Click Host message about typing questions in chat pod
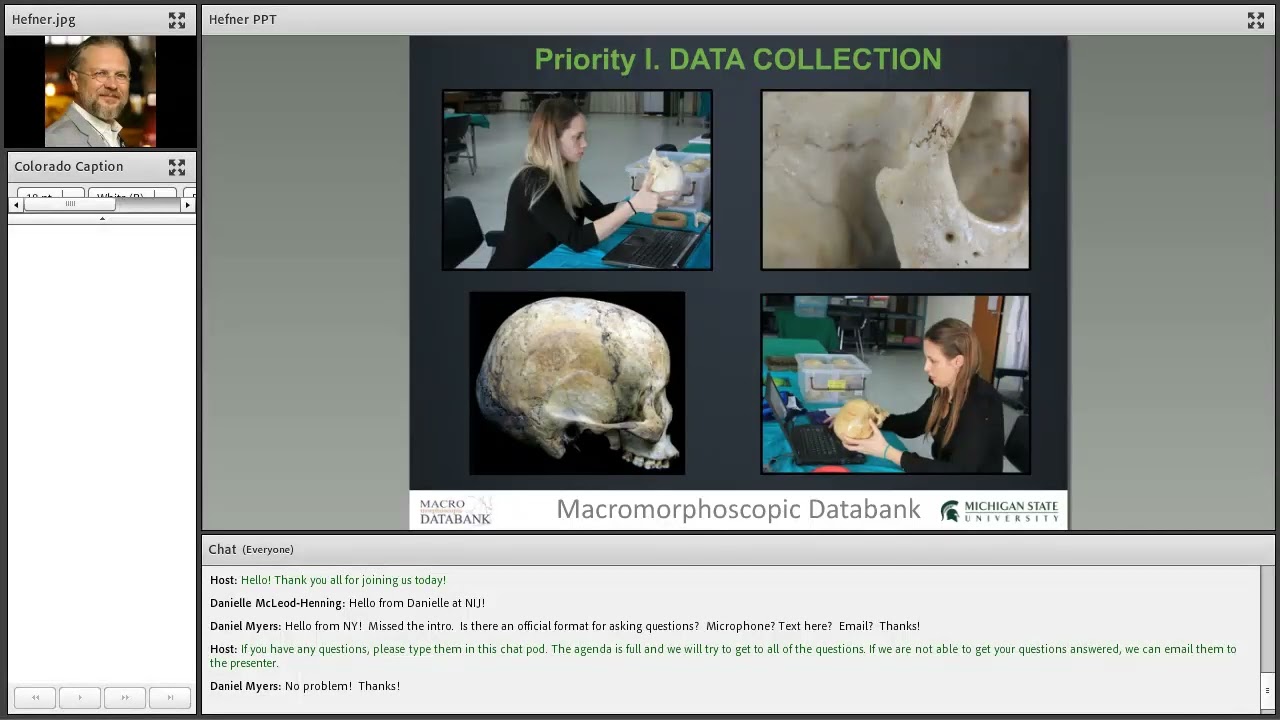The image size is (1280, 720). 723,656
